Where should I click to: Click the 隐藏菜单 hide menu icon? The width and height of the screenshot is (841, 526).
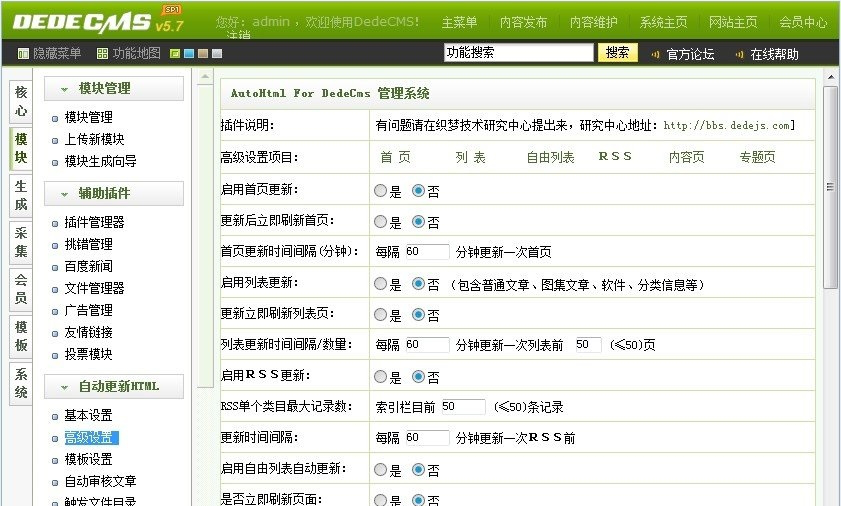click(x=23, y=54)
